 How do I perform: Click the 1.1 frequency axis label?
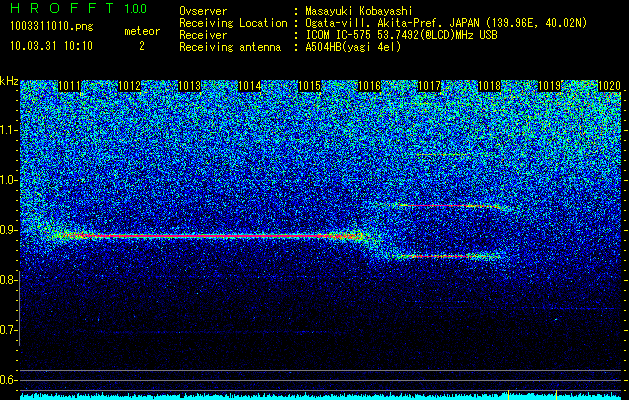click(x=7, y=130)
